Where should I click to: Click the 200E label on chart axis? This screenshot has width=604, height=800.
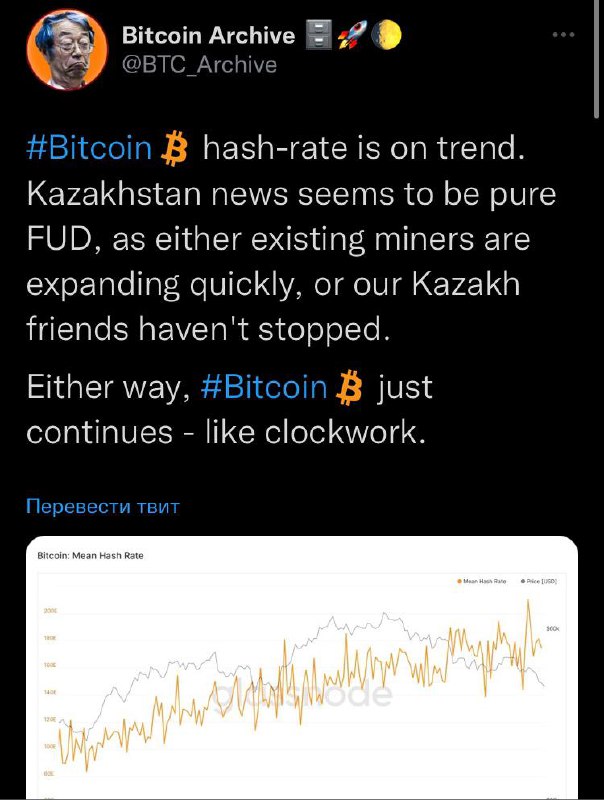point(49,610)
